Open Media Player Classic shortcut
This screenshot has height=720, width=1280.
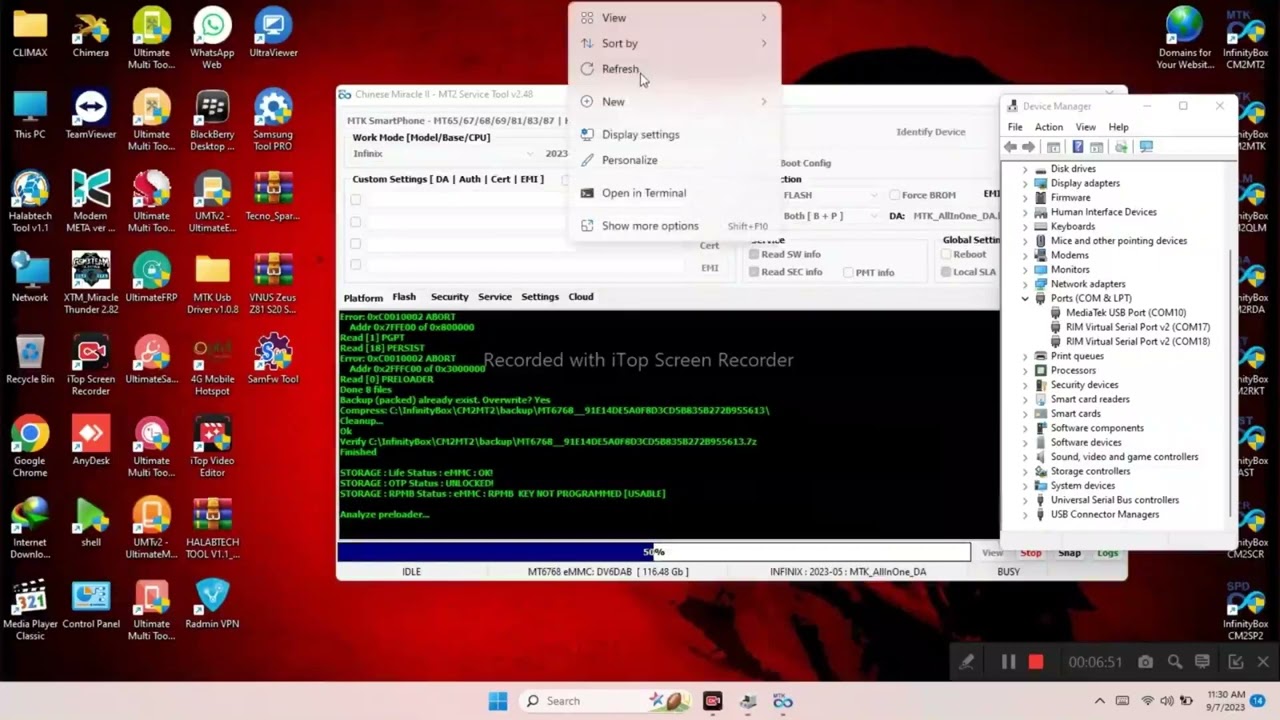tap(30, 610)
